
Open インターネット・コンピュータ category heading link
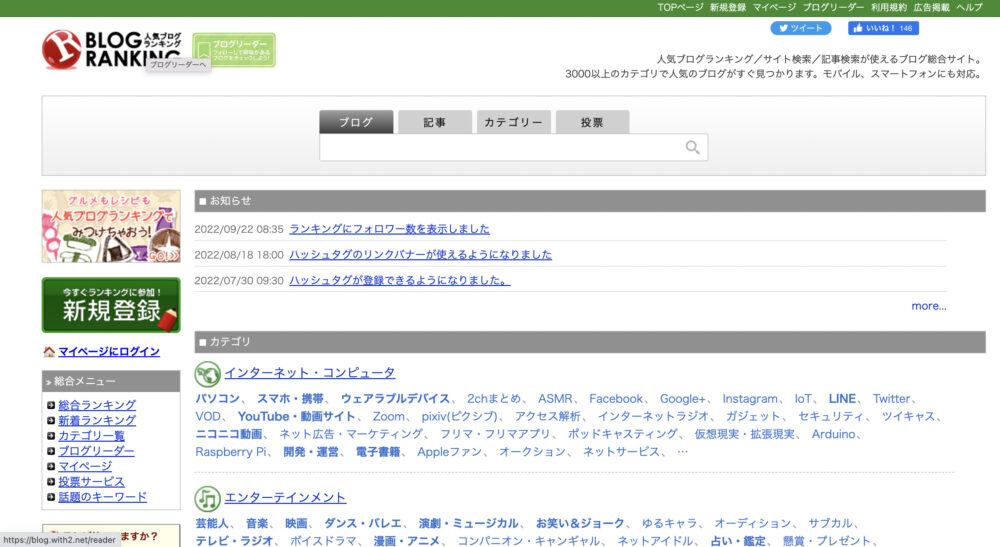tap(310, 373)
